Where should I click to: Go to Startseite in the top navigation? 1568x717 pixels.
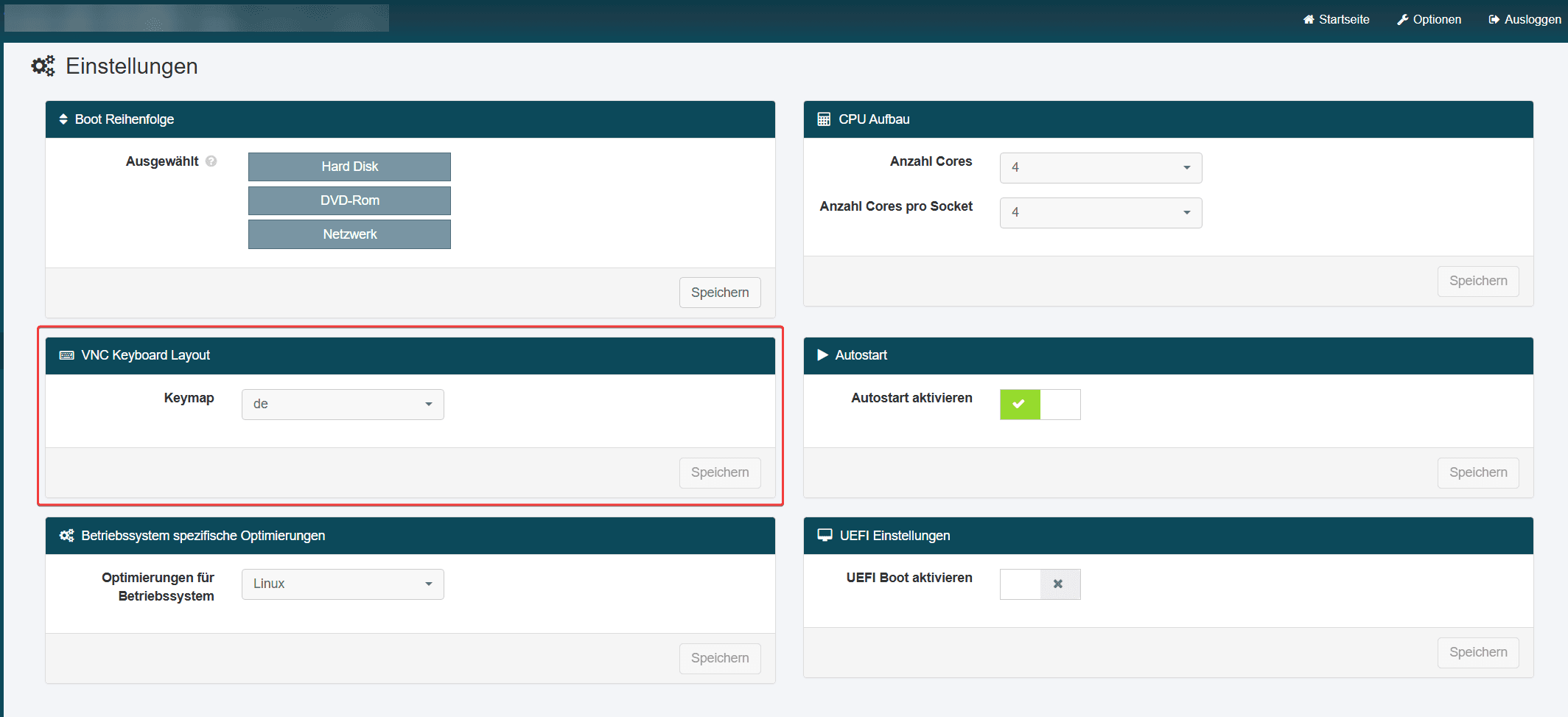point(1336,20)
